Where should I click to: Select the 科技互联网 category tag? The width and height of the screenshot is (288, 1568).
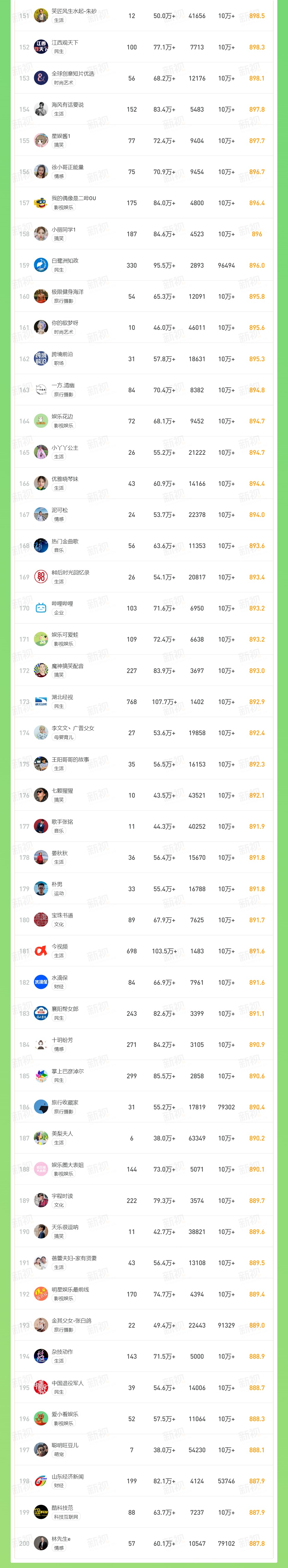pyautogui.click(x=66, y=1517)
